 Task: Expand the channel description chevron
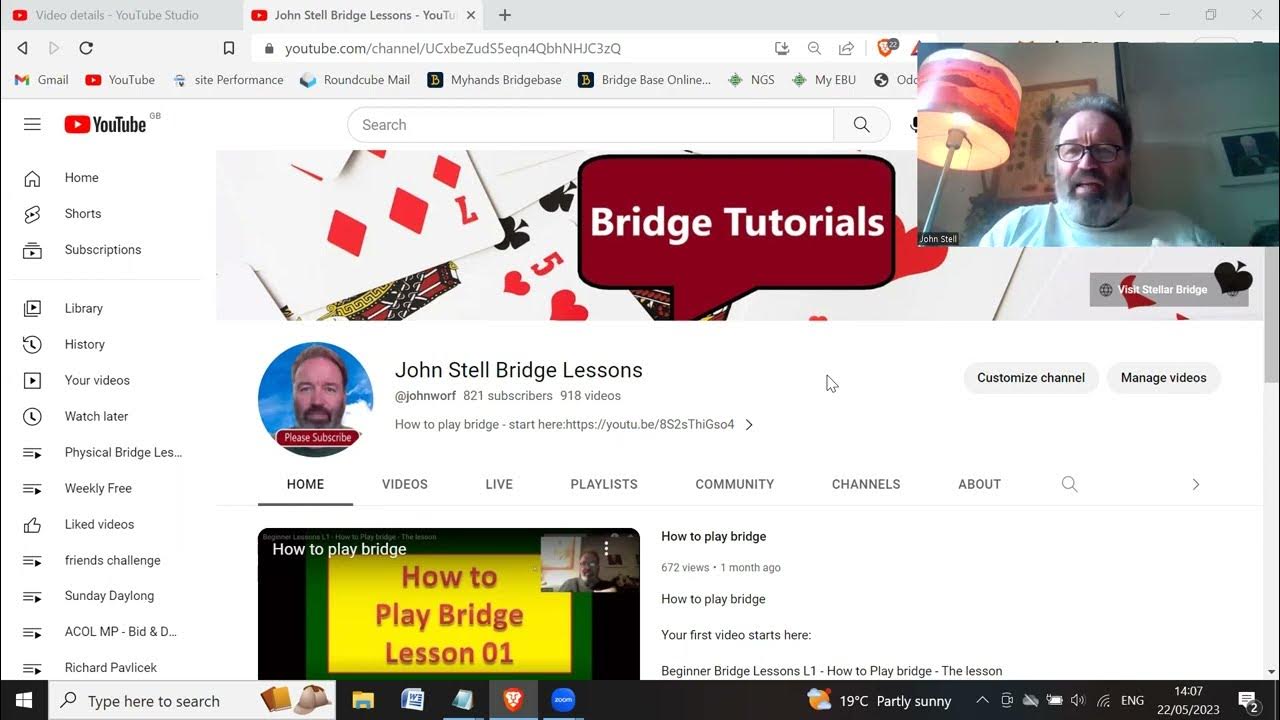coord(749,425)
